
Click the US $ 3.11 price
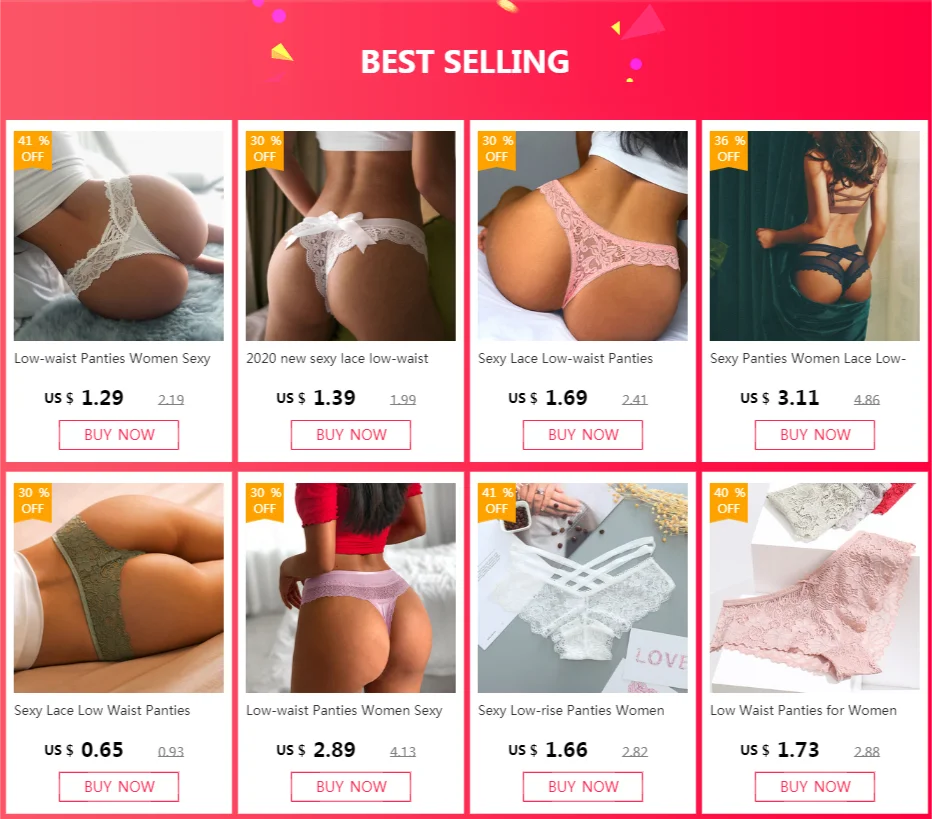[x=779, y=398]
